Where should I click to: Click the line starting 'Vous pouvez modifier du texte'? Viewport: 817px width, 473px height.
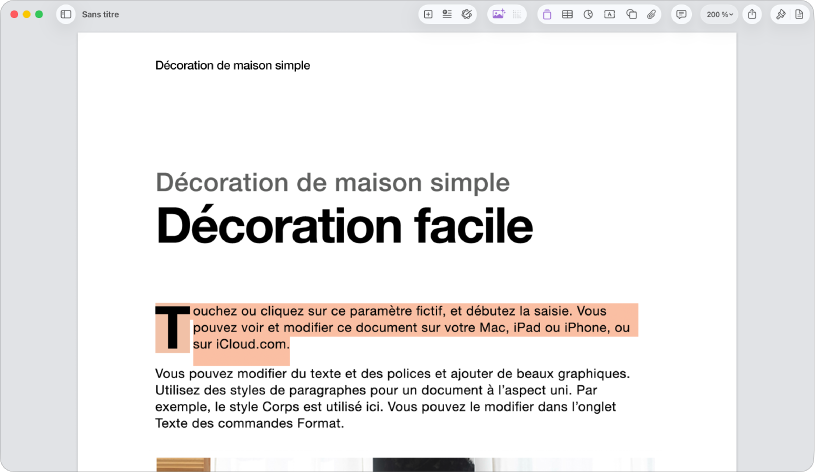pos(392,374)
